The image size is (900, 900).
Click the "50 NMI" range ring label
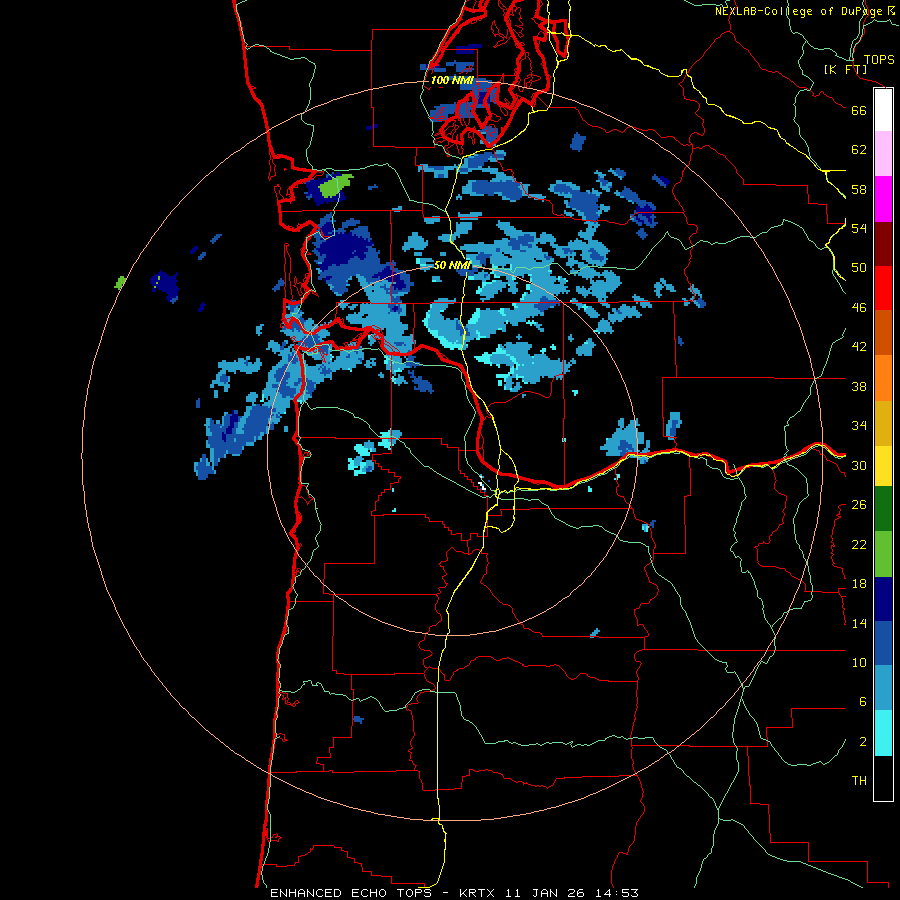[452, 265]
